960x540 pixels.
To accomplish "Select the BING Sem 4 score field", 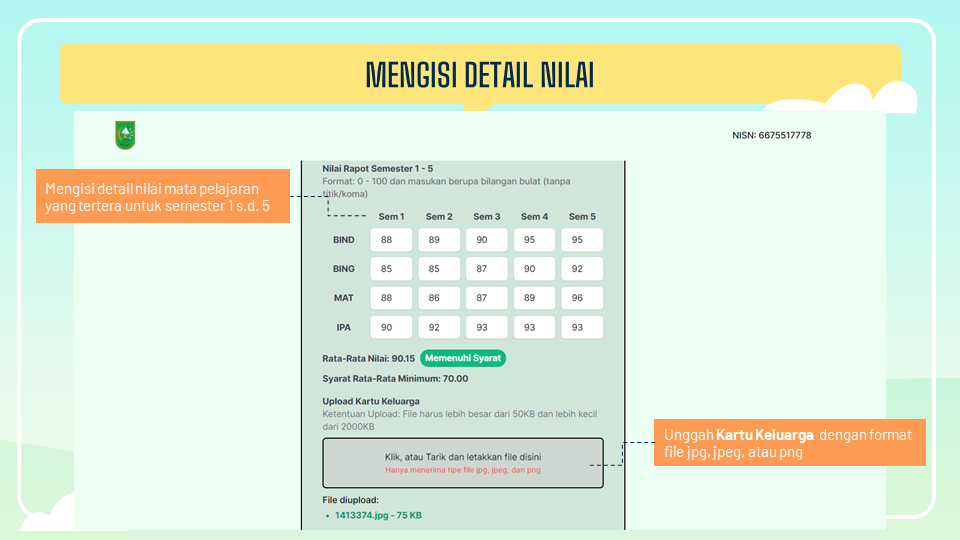I will point(535,269).
